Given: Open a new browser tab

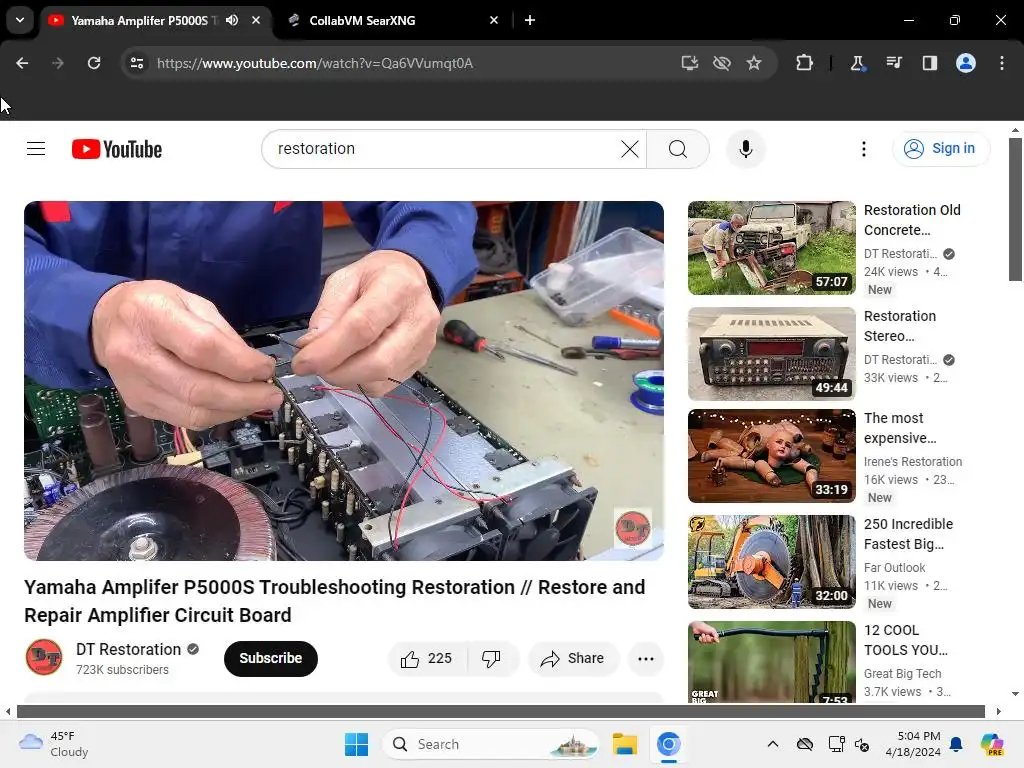Looking at the screenshot, I should tap(530, 20).
